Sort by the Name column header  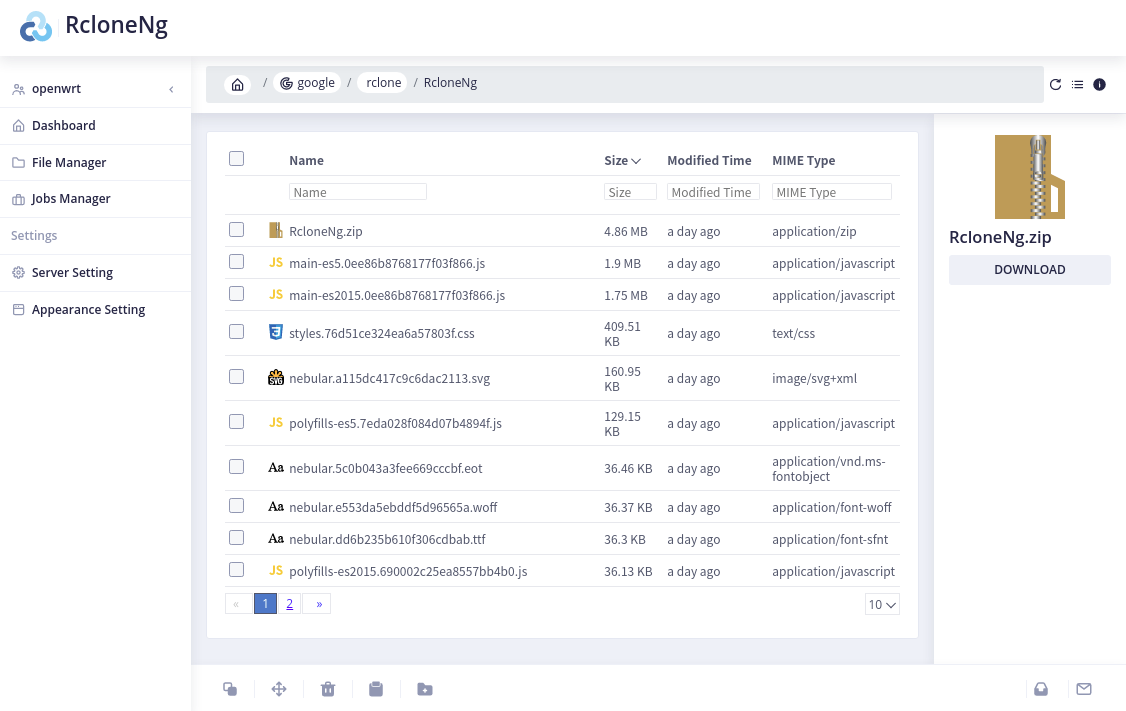coord(307,160)
